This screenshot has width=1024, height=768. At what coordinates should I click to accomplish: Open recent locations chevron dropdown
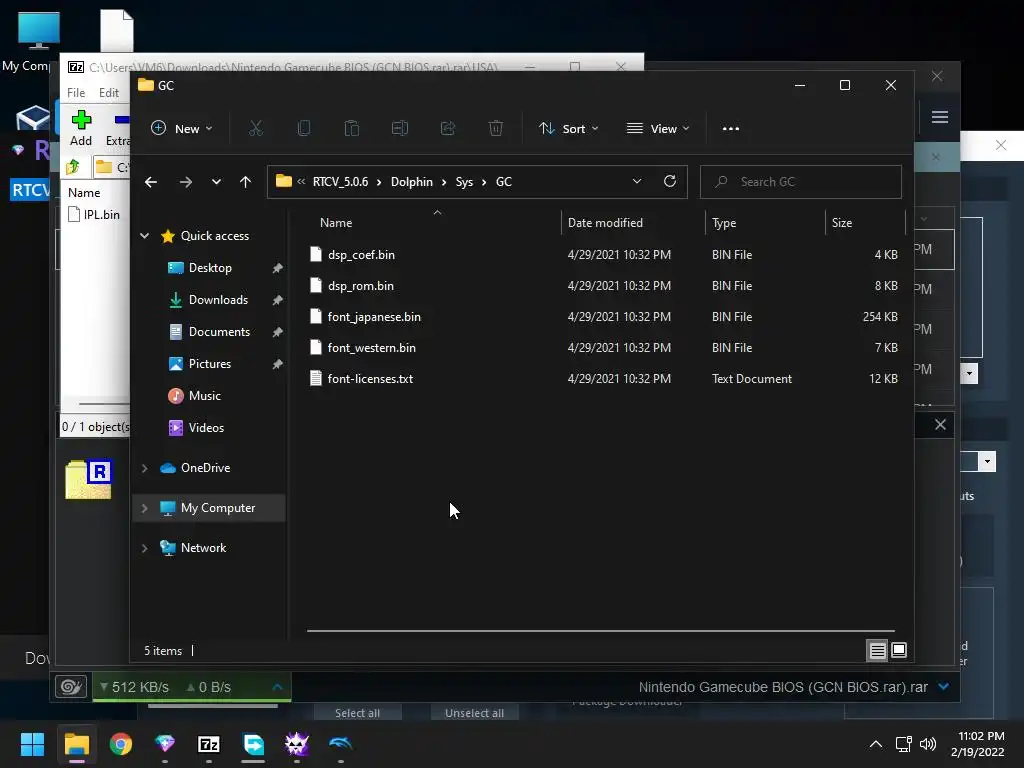tap(216, 182)
